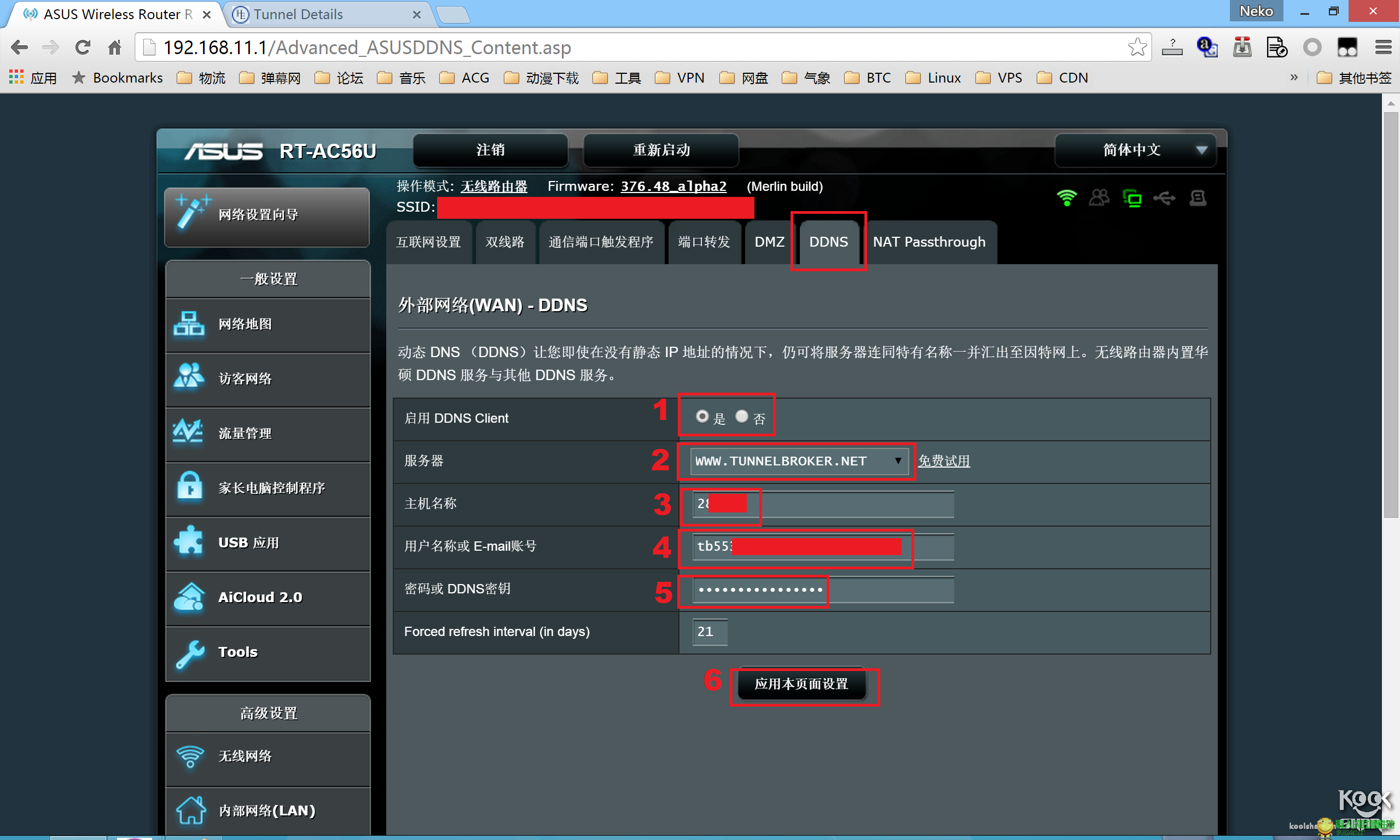Switch to NAT Passthrough tab
This screenshot has height=840, width=1400.
[x=929, y=242]
